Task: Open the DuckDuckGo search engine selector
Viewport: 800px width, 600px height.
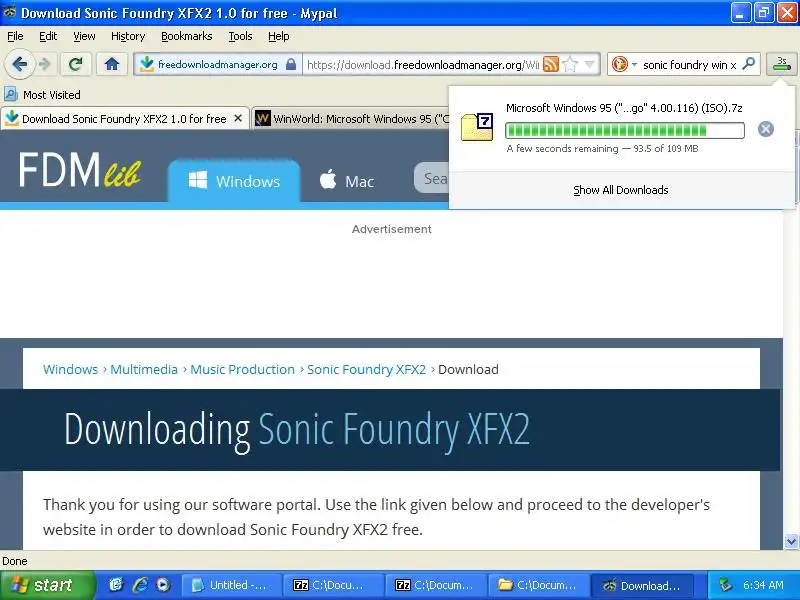Action: click(x=623, y=64)
